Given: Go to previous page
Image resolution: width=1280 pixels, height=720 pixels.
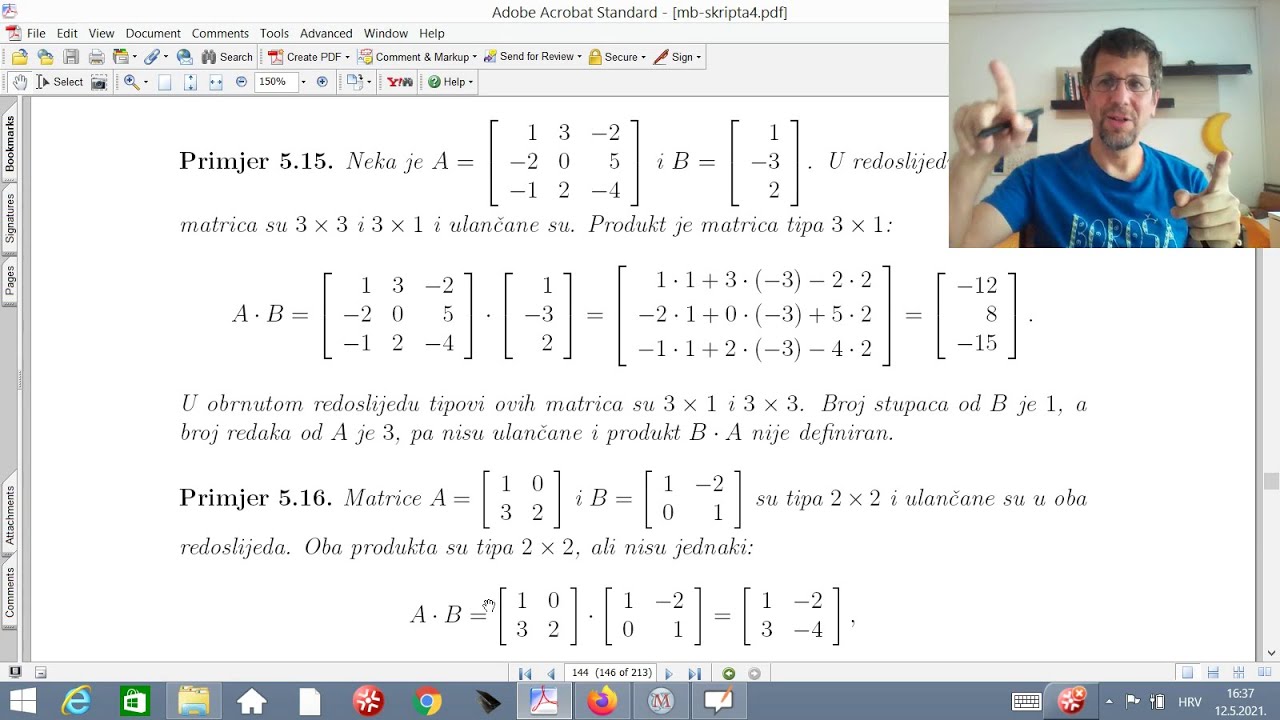Looking at the screenshot, I should click(550, 674).
